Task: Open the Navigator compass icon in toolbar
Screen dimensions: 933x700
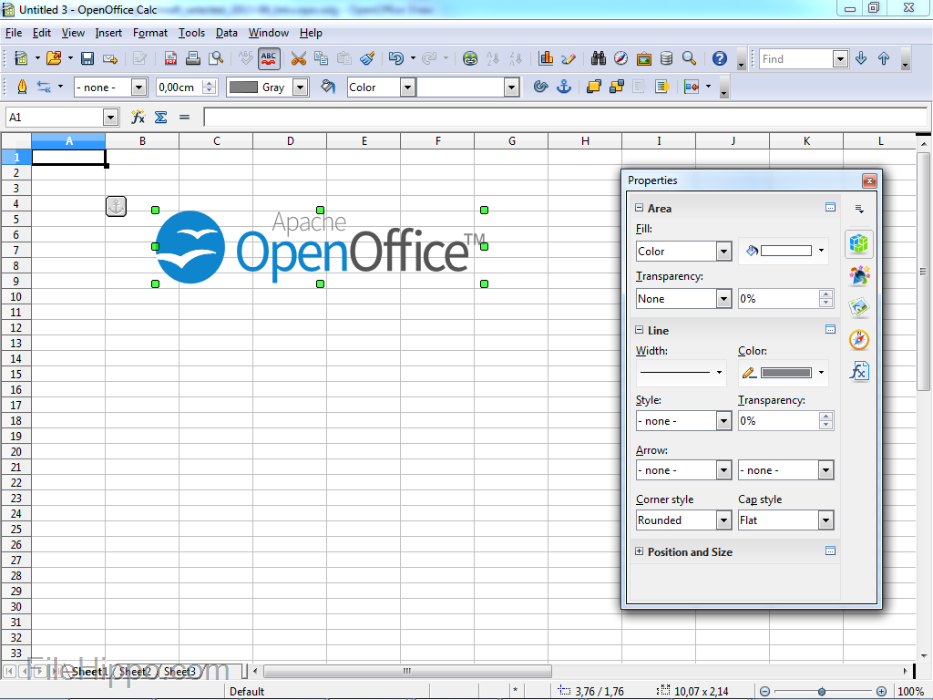Action: point(621,58)
